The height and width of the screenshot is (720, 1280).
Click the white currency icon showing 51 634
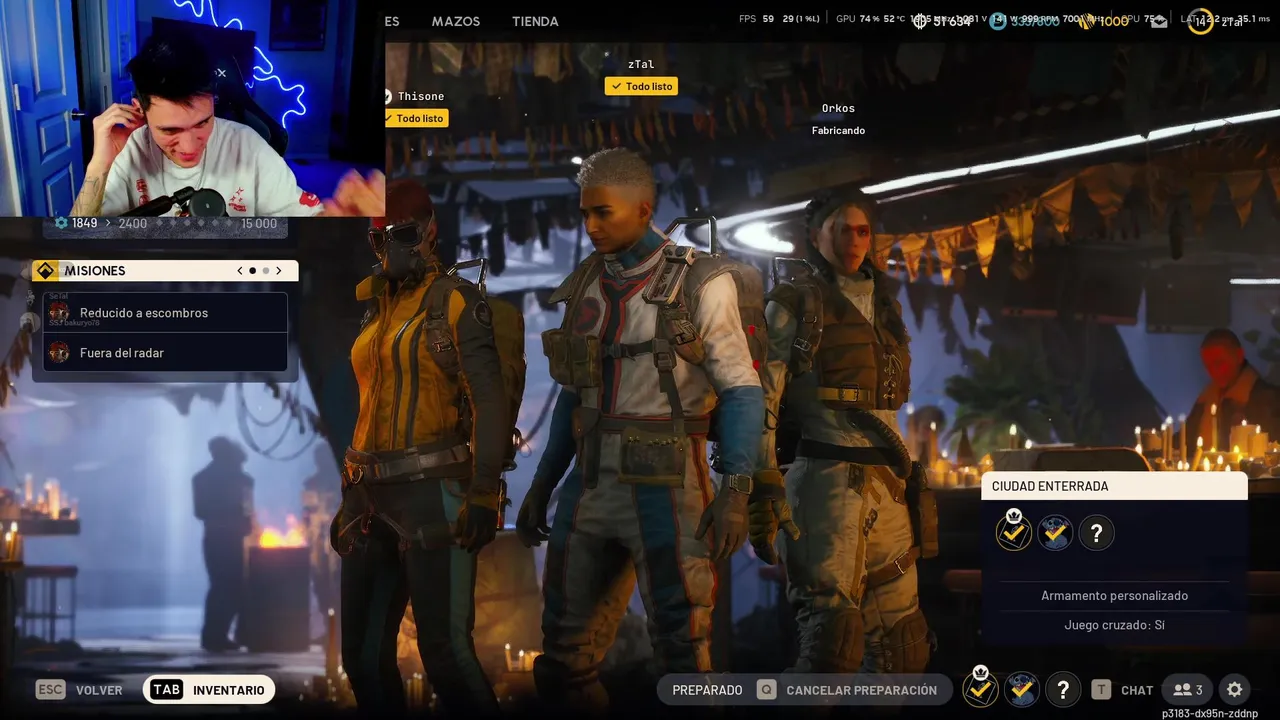[920, 21]
